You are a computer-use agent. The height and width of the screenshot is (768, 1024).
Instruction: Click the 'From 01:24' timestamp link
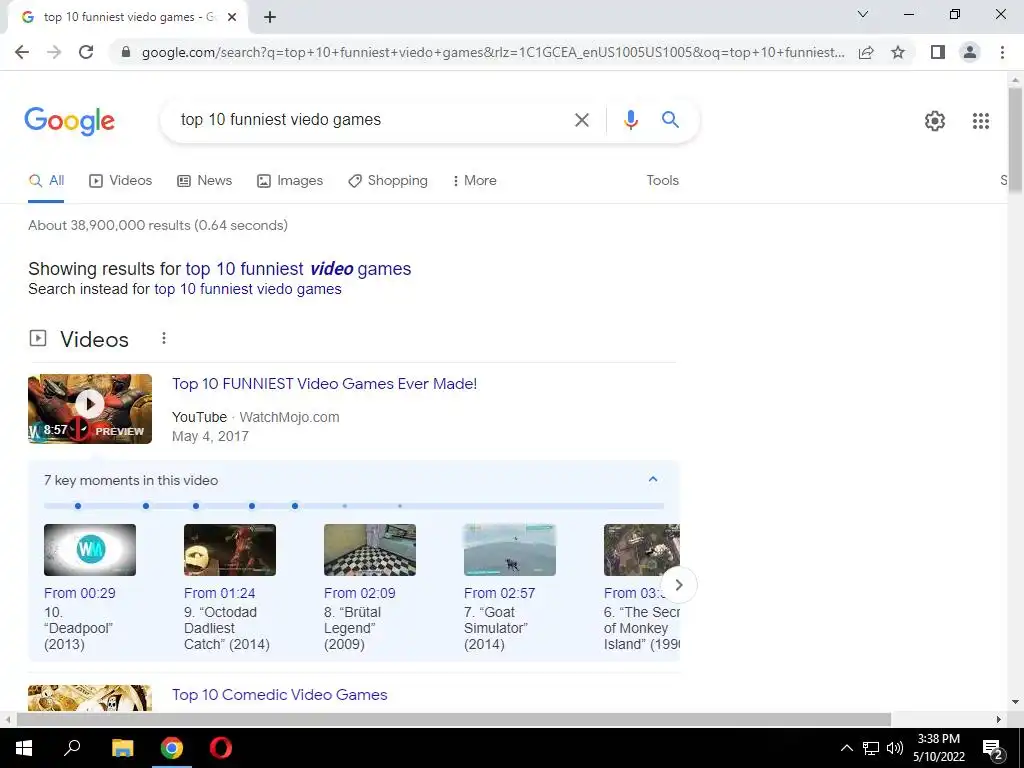pos(219,594)
